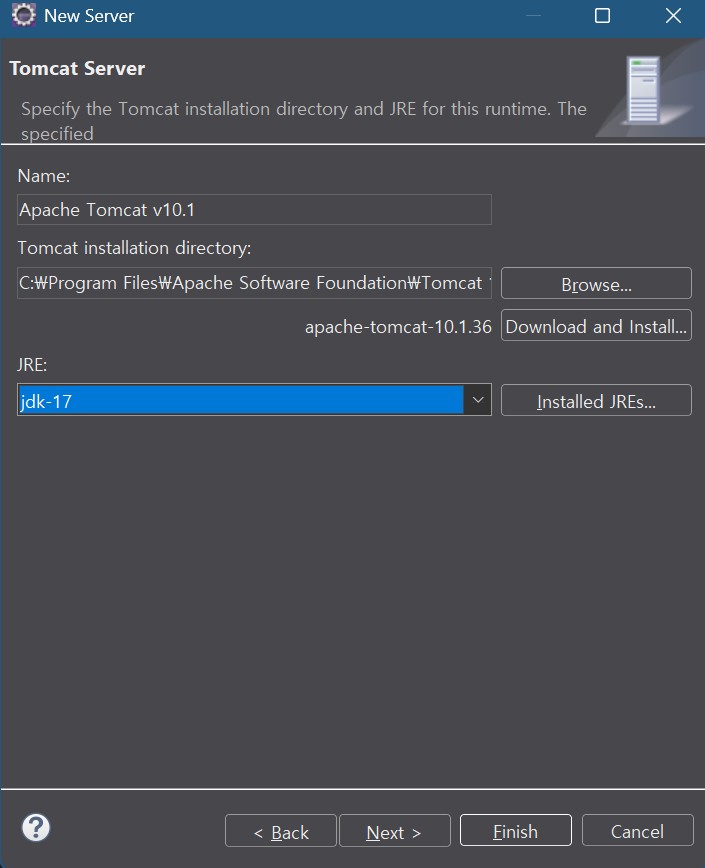This screenshot has width=705, height=868.
Task: Click the Name: label
Action: click(44, 176)
